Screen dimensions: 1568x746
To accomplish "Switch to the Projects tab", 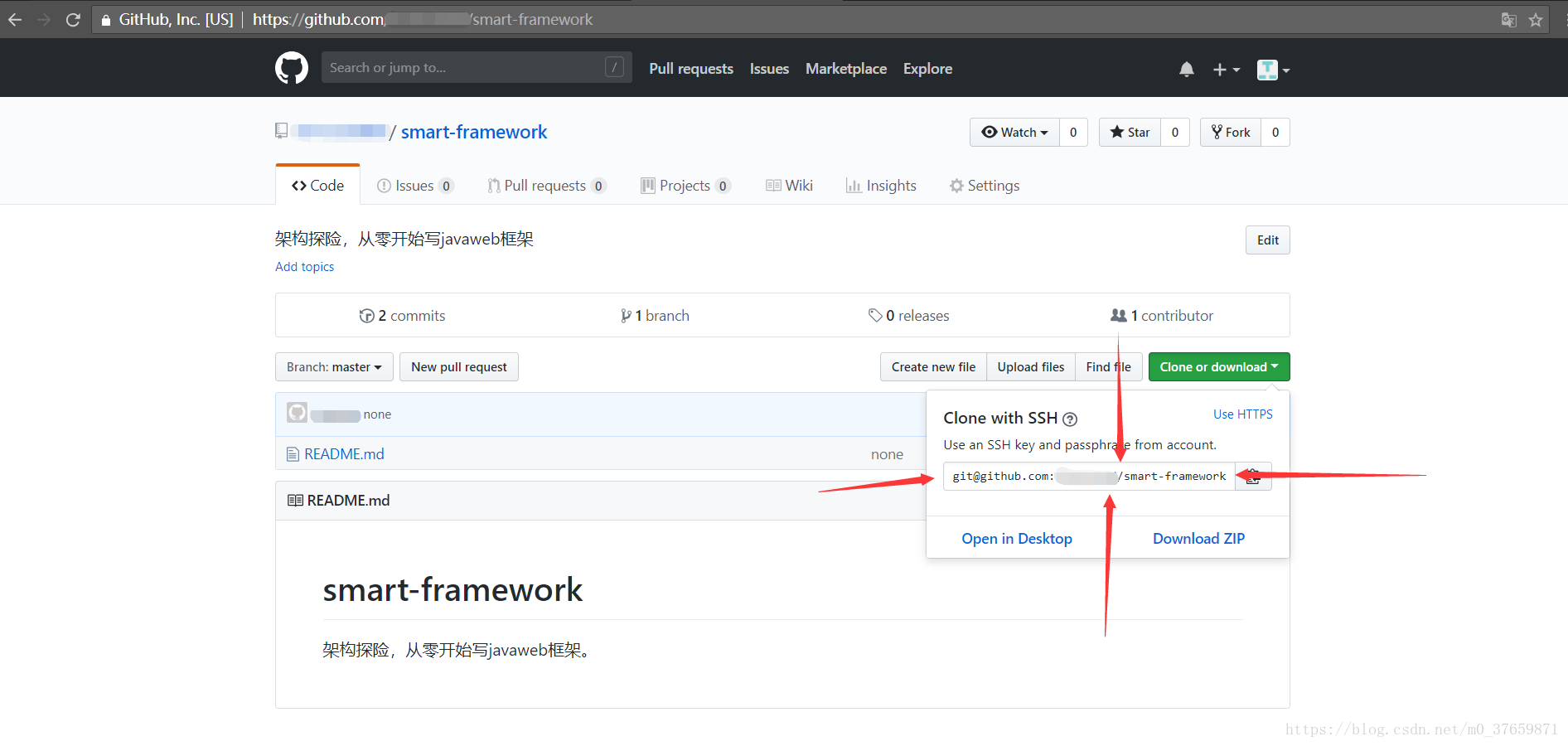I will [685, 186].
